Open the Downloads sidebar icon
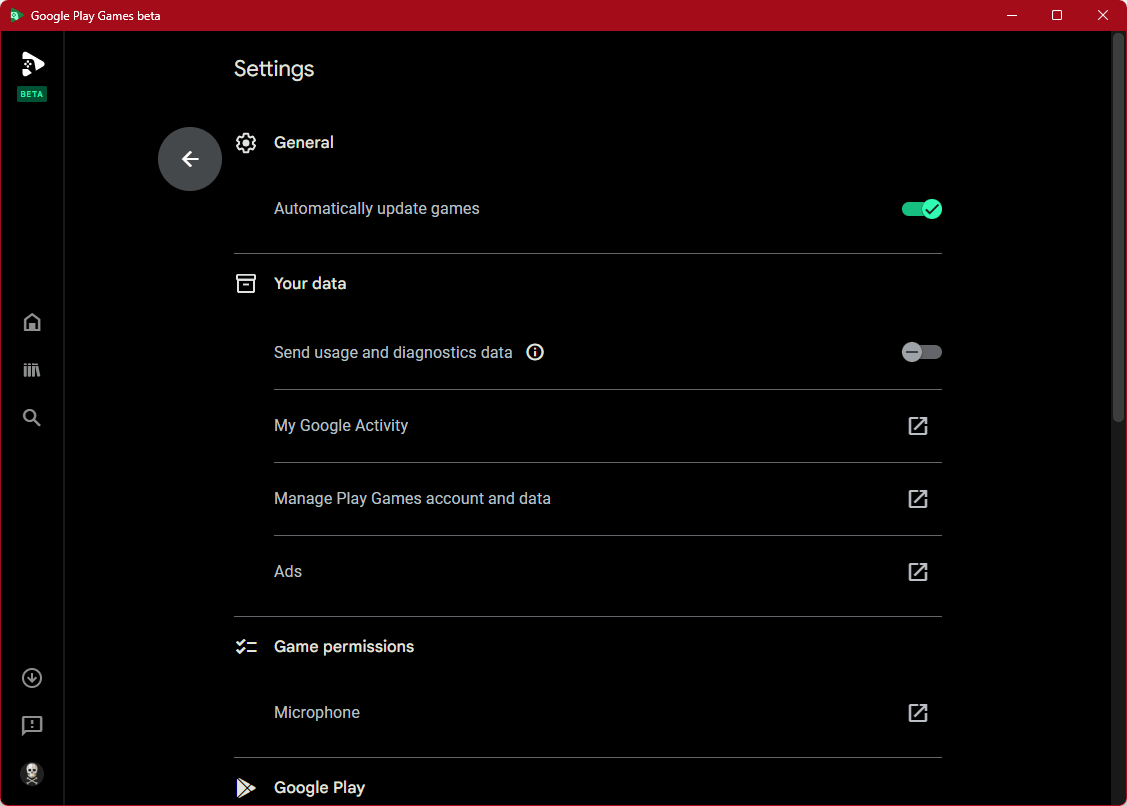 click(x=32, y=678)
